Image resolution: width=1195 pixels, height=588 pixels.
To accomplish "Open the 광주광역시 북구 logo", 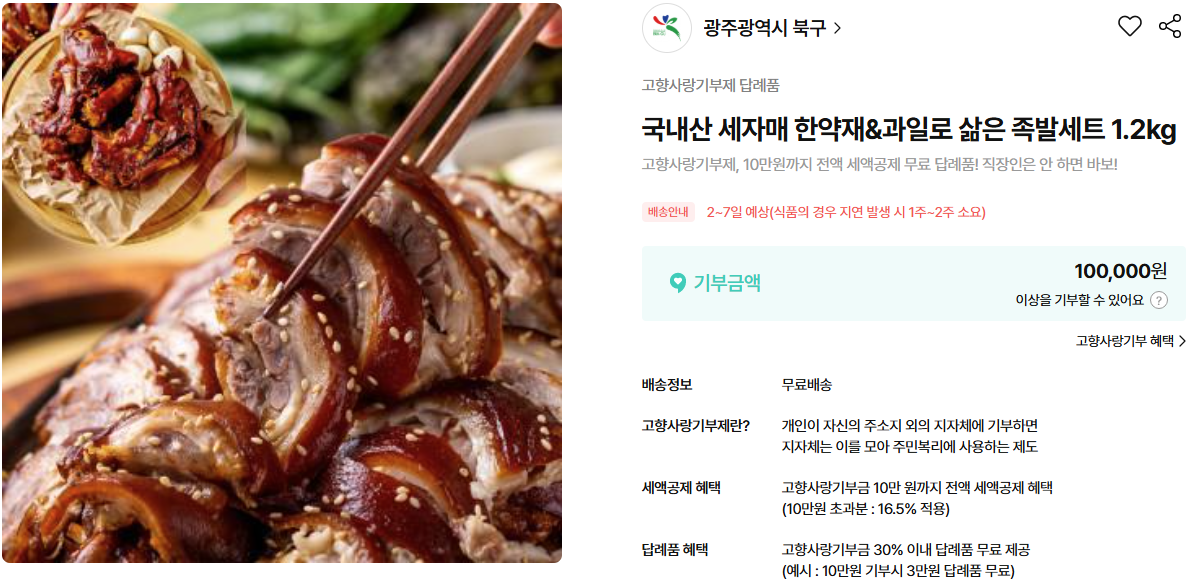I will pos(667,28).
